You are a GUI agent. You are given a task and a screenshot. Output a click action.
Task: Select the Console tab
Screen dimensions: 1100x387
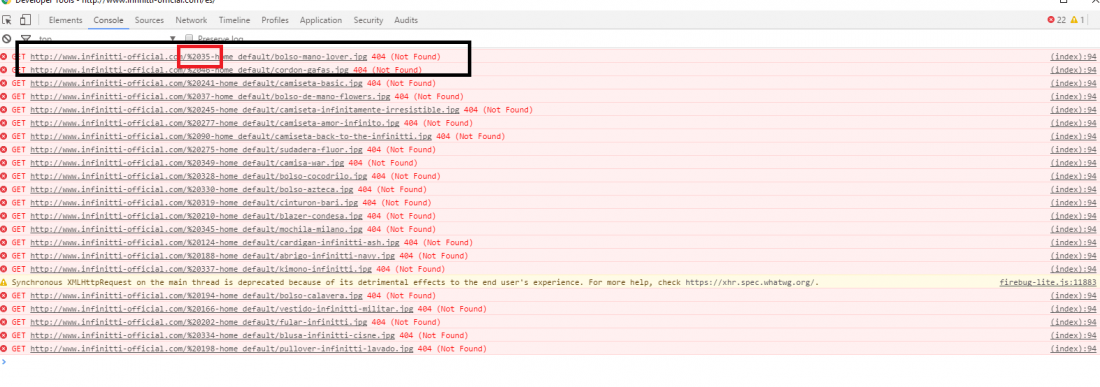pyautogui.click(x=109, y=20)
